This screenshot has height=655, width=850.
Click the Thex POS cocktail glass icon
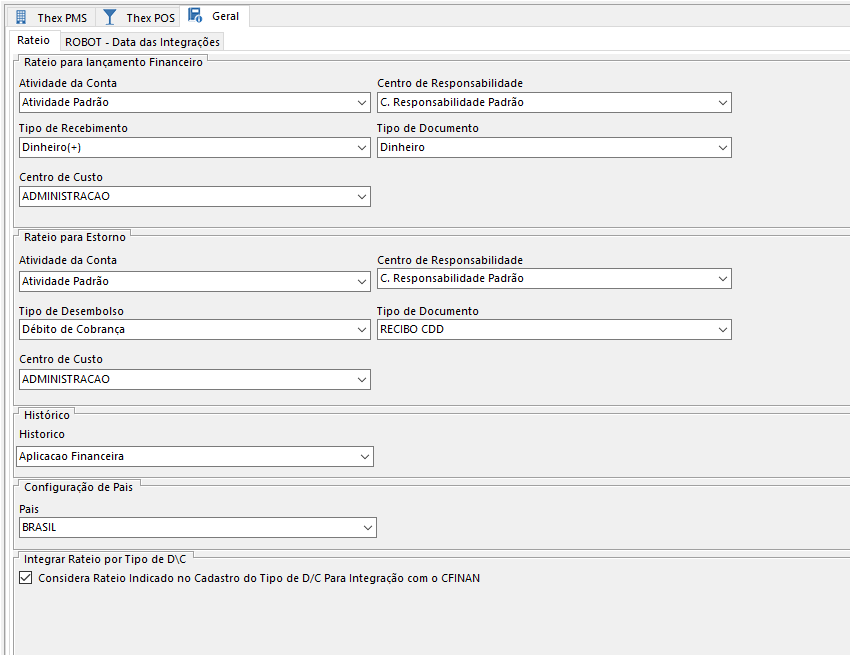pyautogui.click(x=110, y=16)
